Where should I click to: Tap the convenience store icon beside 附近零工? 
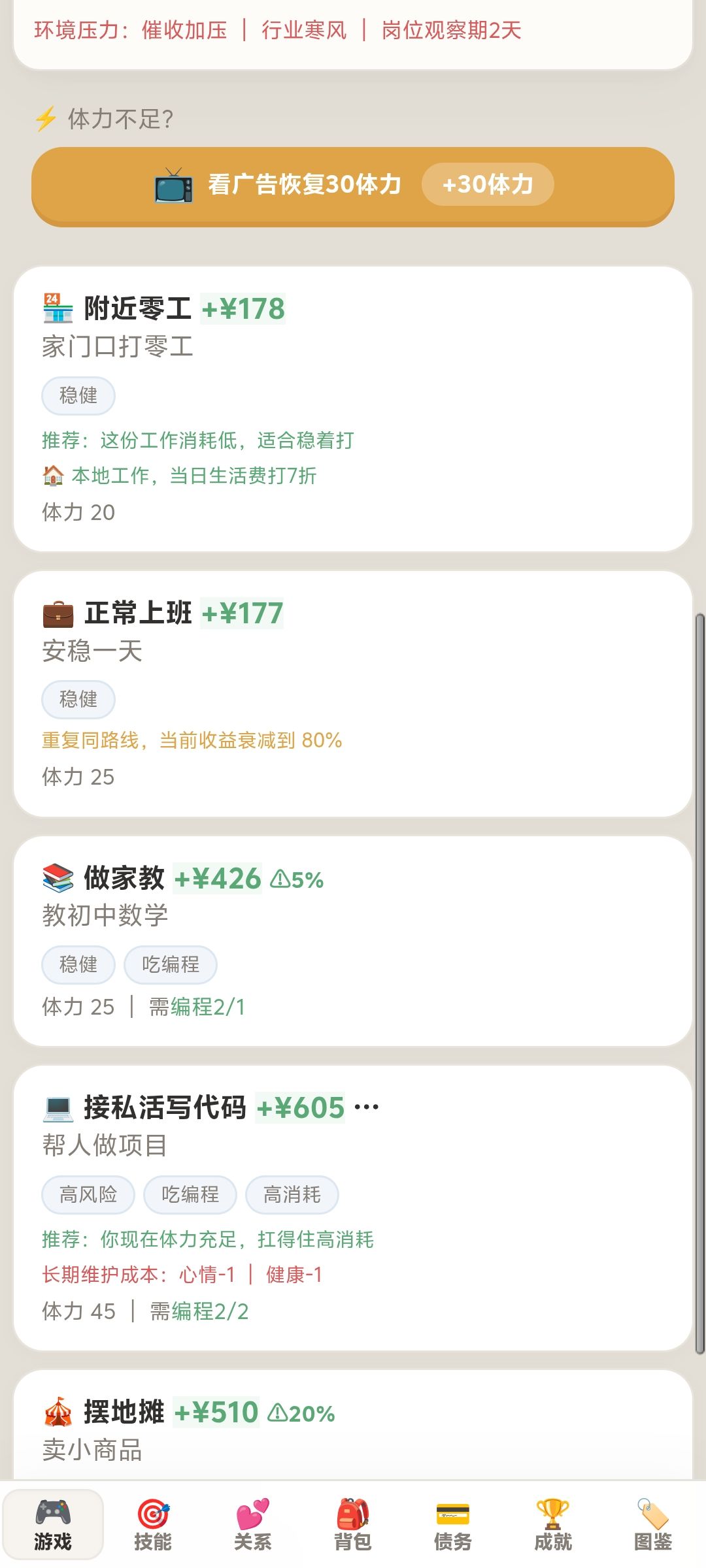click(58, 308)
